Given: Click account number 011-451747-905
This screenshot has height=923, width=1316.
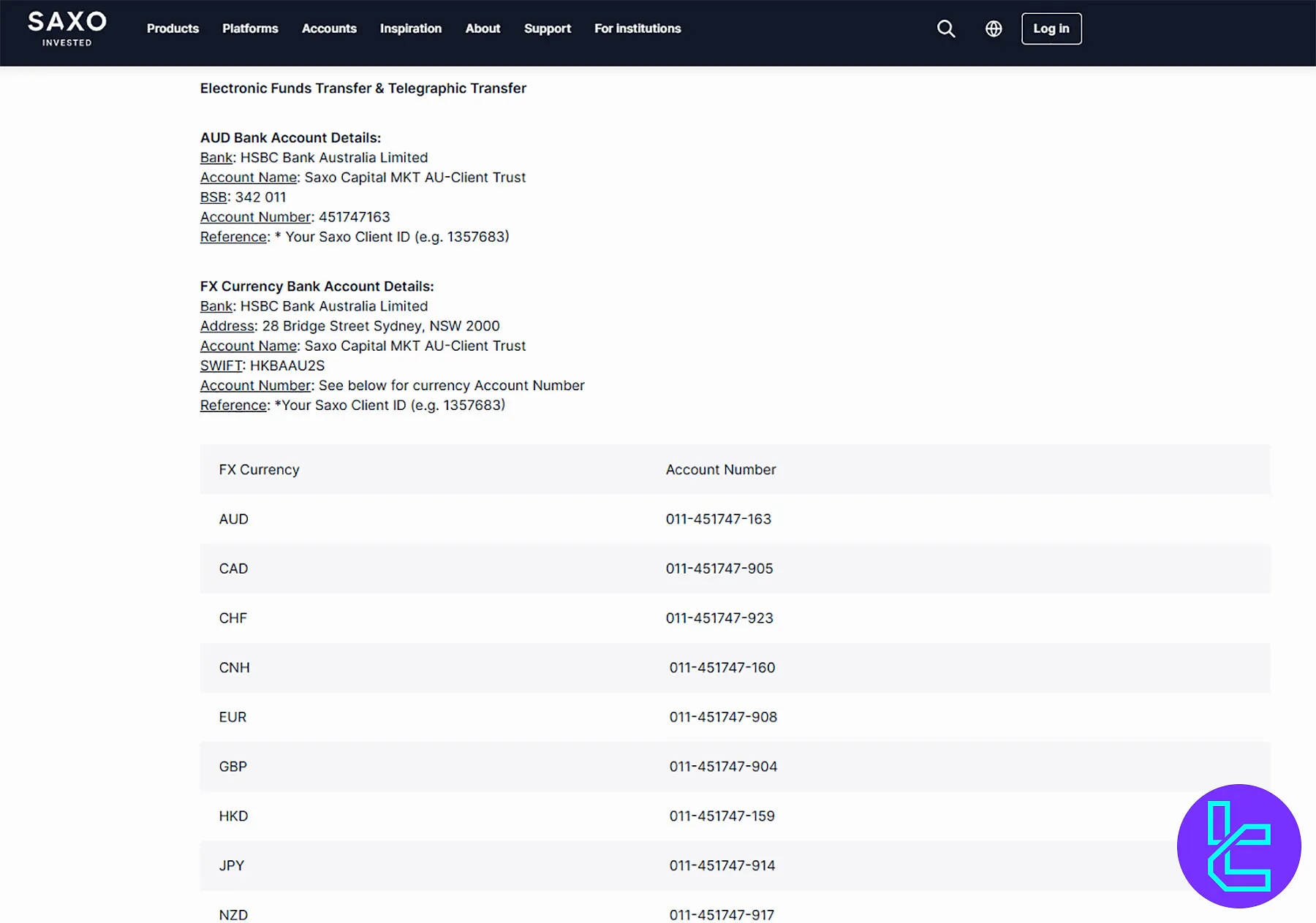Looking at the screenshot, I should pyautogui.click(x=719, y=569).
